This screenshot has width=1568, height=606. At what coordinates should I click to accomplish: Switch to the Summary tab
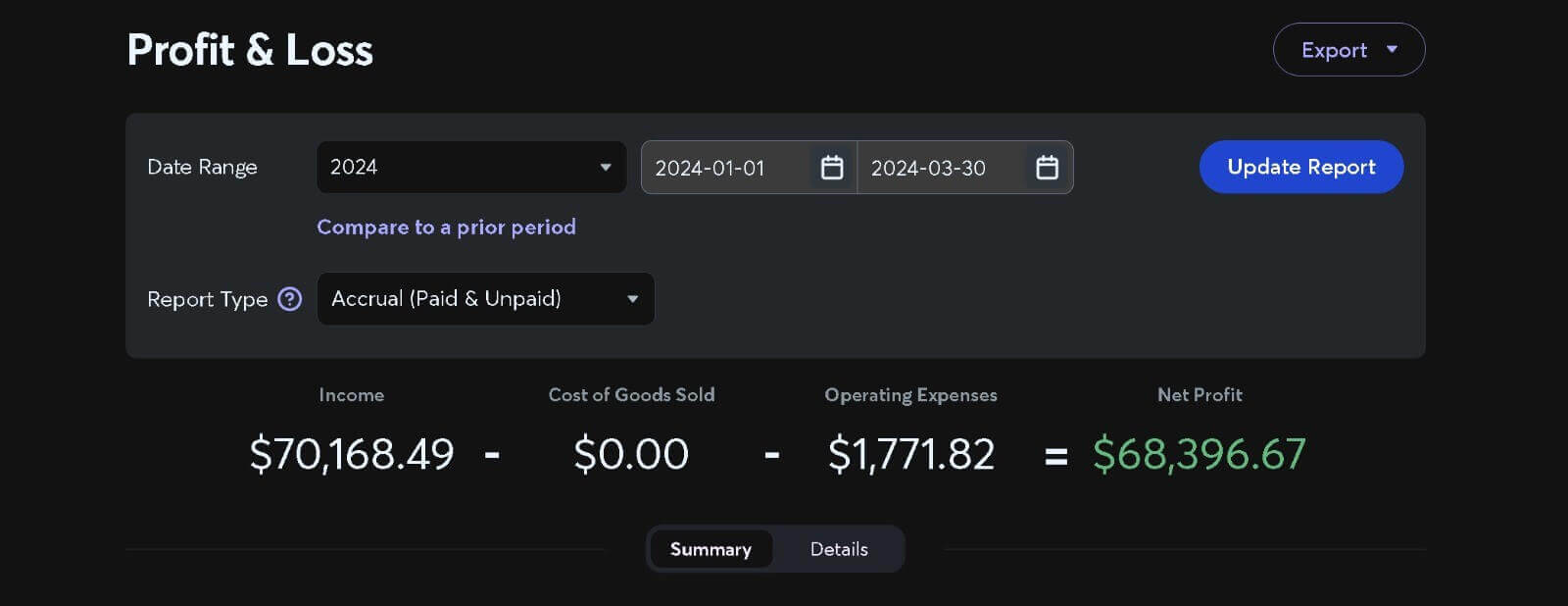tap(710, 549)
